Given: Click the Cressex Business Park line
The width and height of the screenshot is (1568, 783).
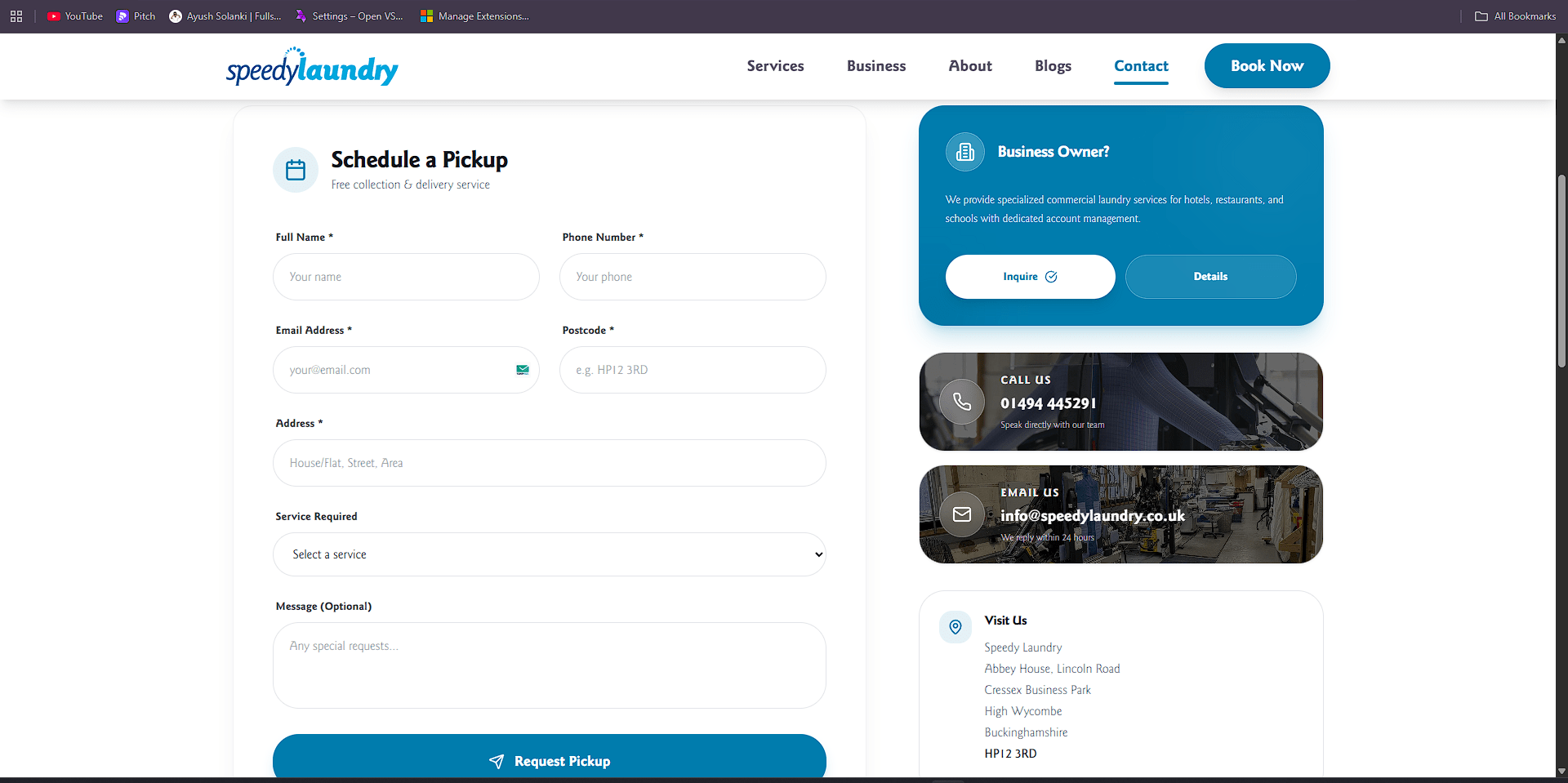Looking at the screenshot, I should [x=1037, y=690].
